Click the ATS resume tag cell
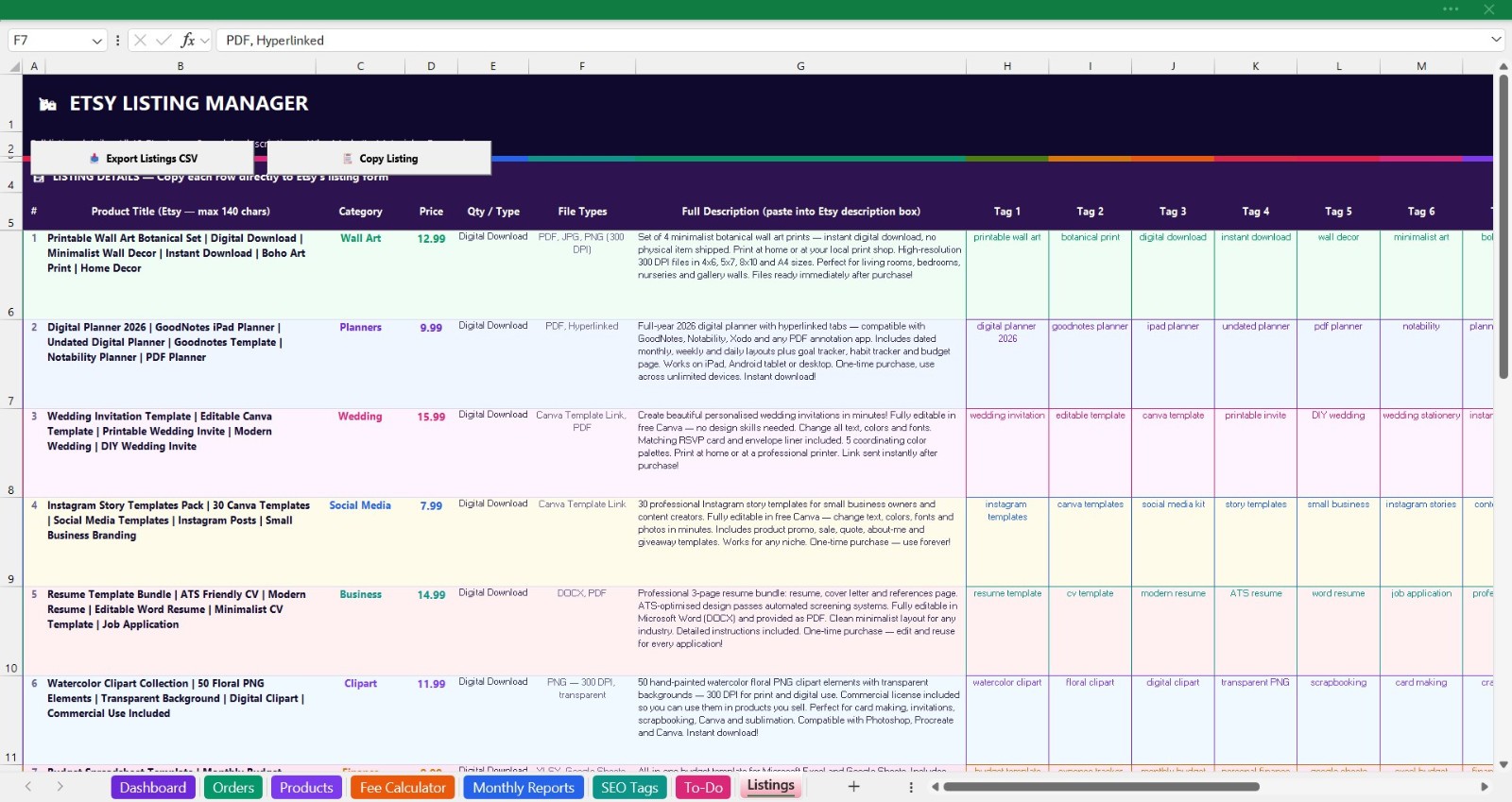The width and height of the screenshot is (1512, 802). pyautogui.click(x=1256, y=630)
